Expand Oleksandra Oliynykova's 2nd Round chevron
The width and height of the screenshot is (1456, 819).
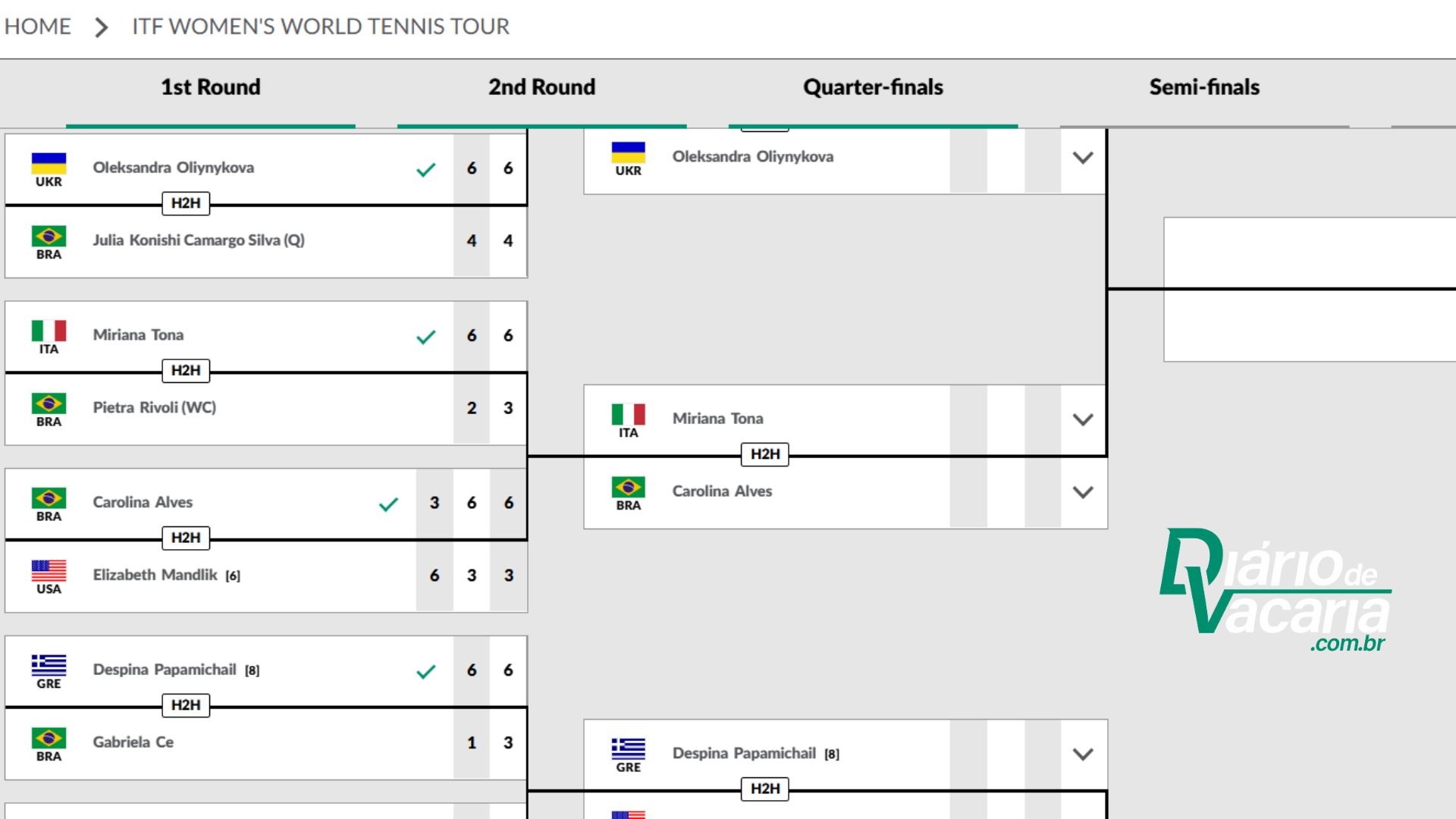click(x=1083, y=158)
